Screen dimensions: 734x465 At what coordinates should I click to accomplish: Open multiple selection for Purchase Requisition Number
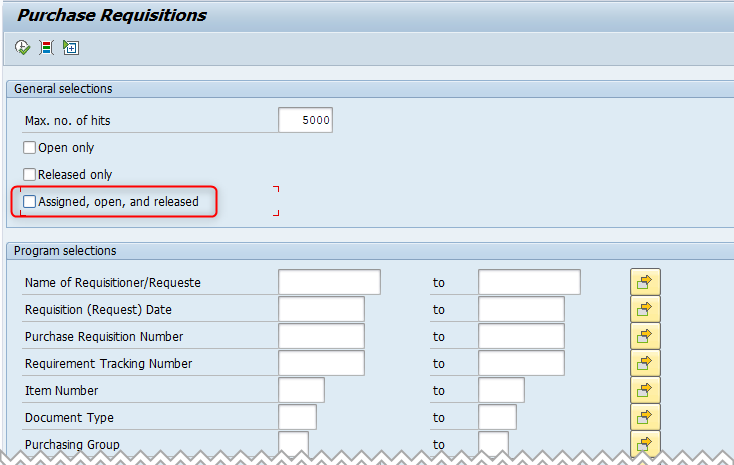(x=645, y=336)
